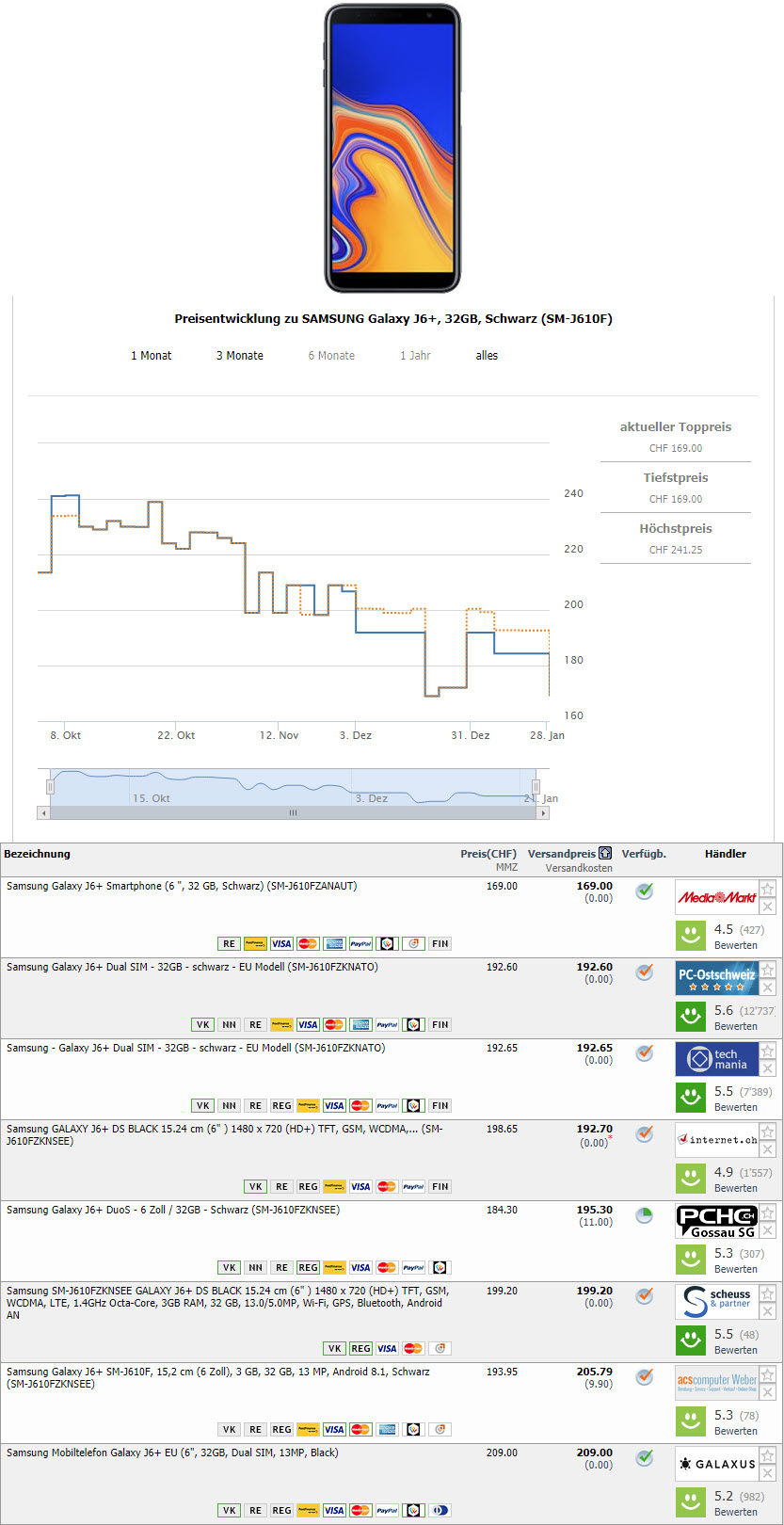Select the 1 Monat chart range
This screenshot has width=784, height=1525.
tap(151, 356)
